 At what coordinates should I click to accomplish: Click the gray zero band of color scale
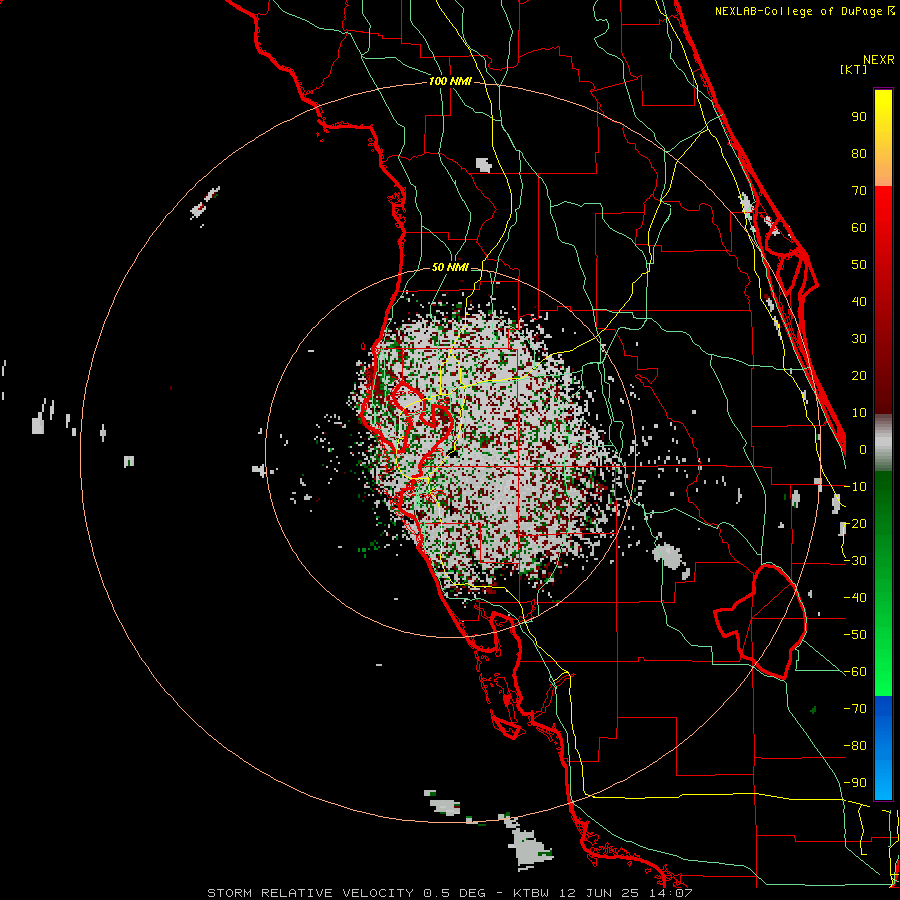click(x=883, y=443)
